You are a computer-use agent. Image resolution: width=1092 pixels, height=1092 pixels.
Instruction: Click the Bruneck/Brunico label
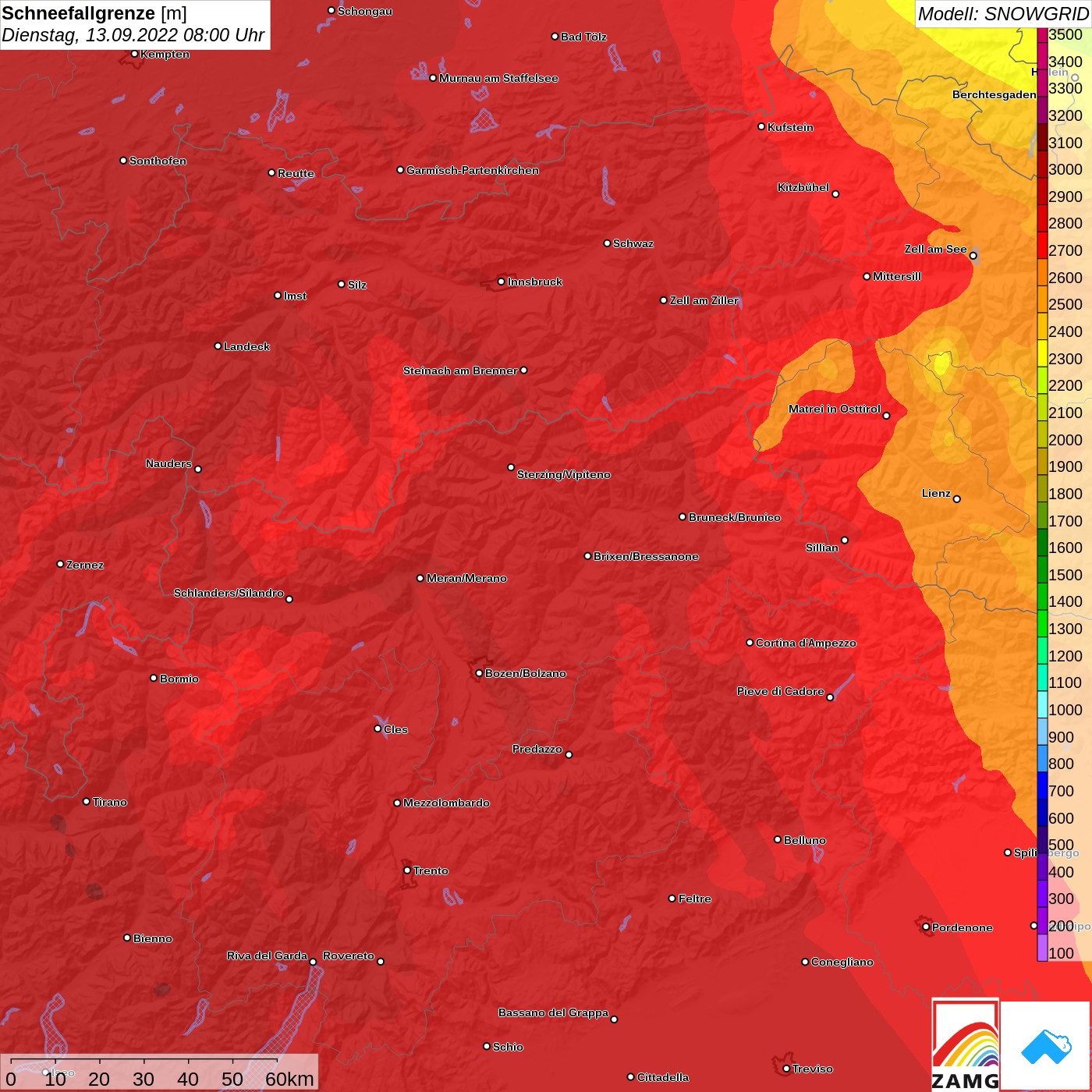(x=735, y=517)
